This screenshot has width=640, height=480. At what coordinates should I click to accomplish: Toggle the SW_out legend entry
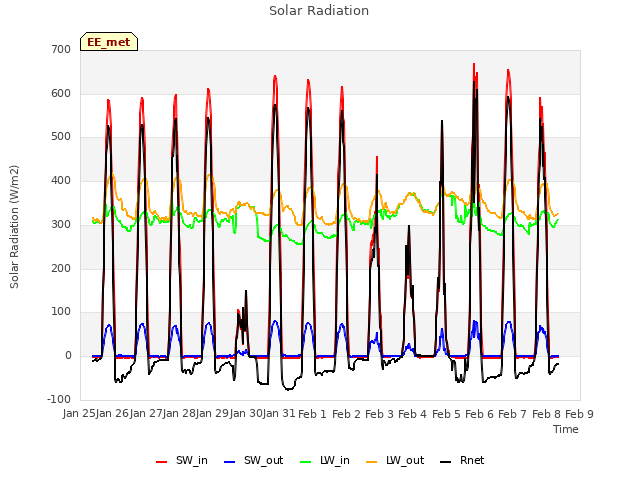[x=254, y=461]
